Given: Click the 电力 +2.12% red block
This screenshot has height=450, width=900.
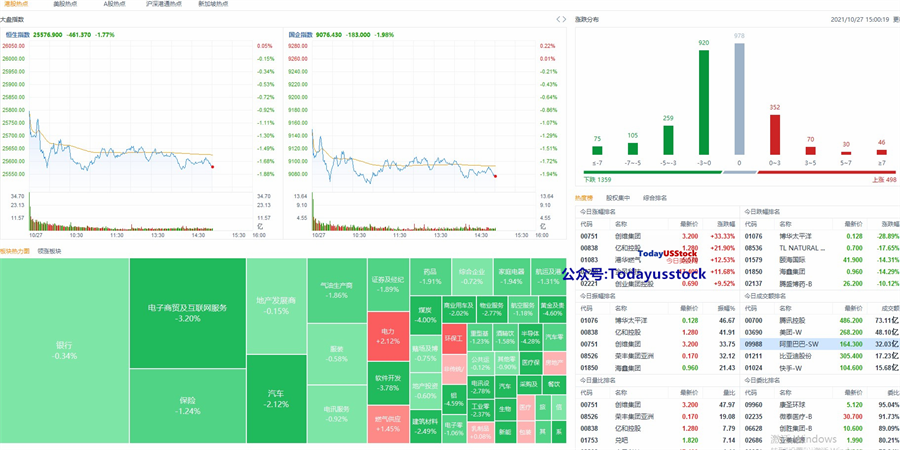Looking at the screenshot, I should tap(387, 336).
